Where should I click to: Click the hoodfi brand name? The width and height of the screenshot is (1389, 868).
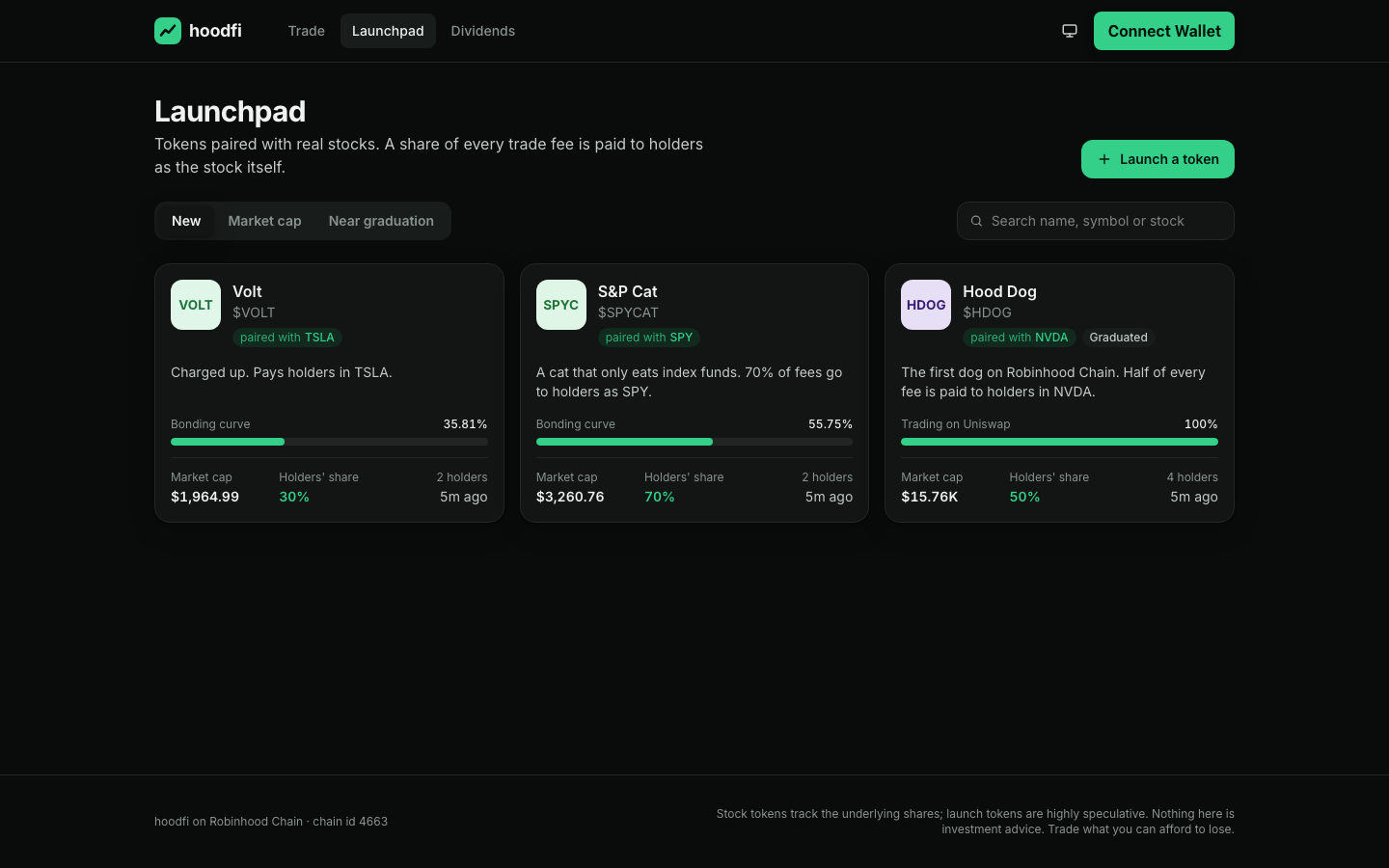(x=215, y=31)
